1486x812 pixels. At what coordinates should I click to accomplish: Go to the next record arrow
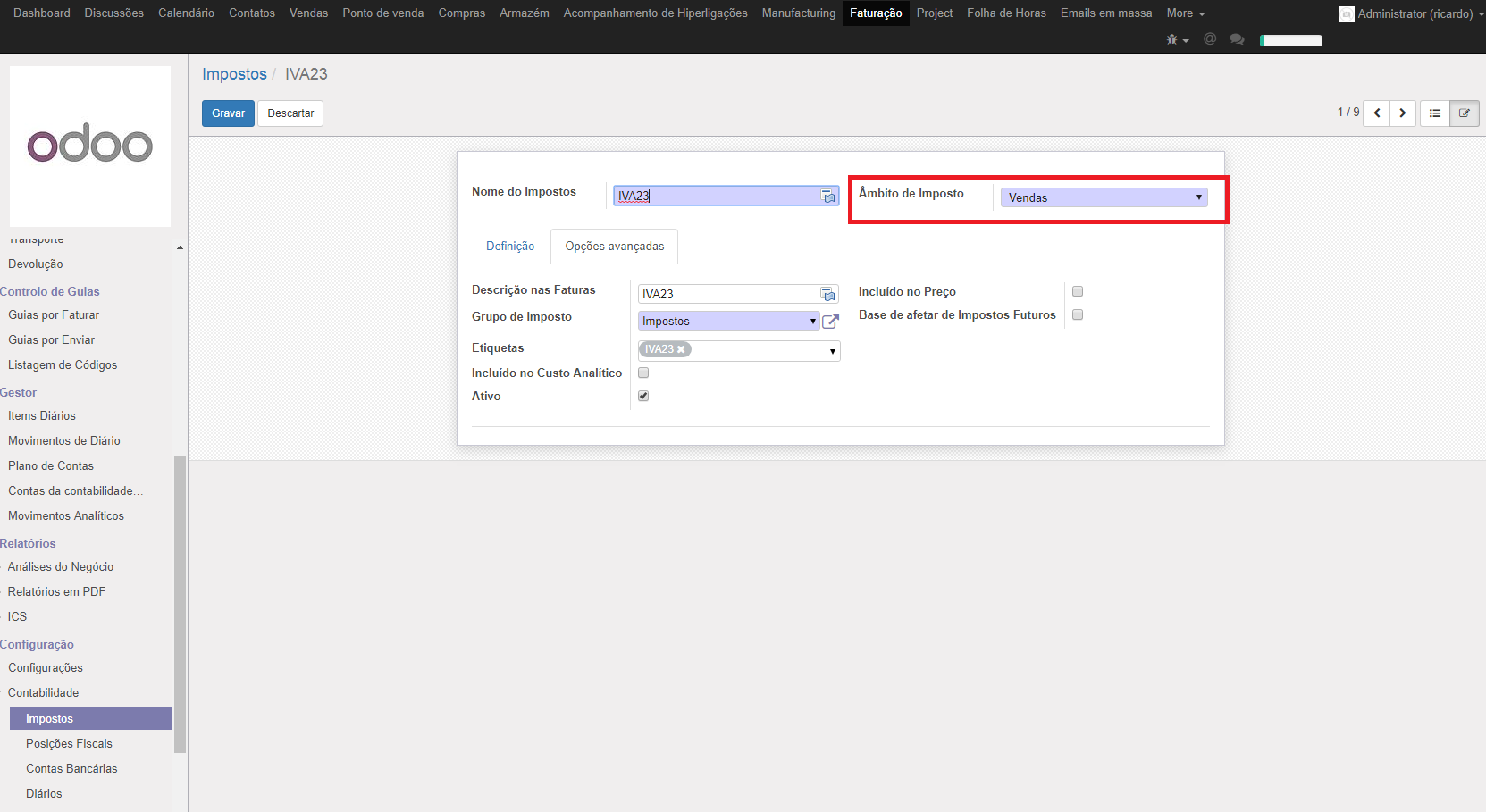pyautogui.click(x=1403, y=113)
